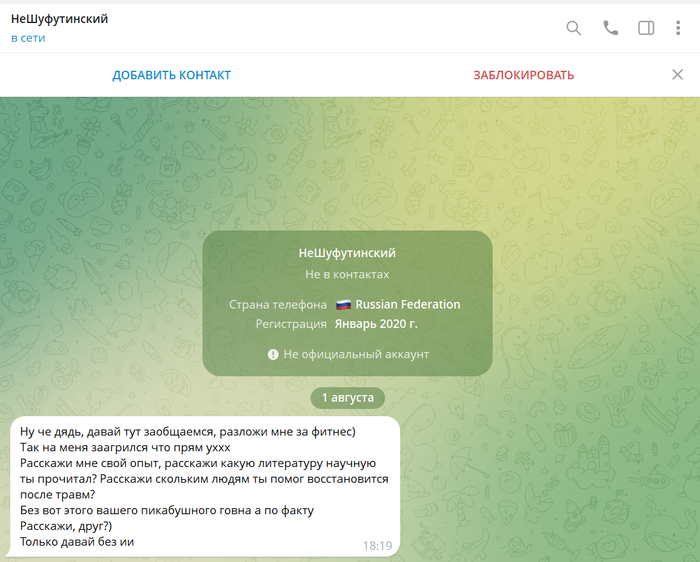Click 'Не официальный аккаунт' text

pos(356,354)
